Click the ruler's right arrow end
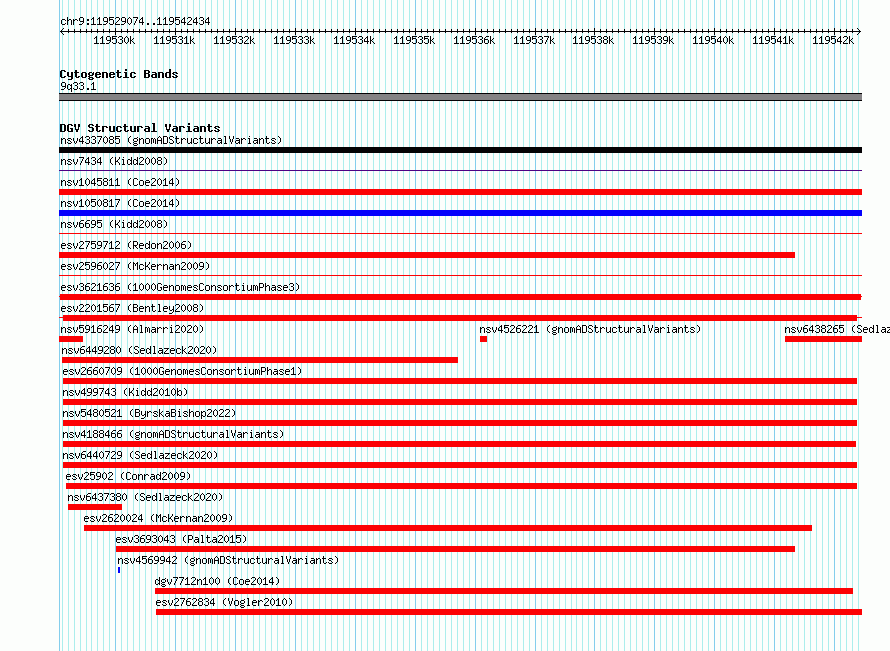The image size is (890, 651). point(859,32)
